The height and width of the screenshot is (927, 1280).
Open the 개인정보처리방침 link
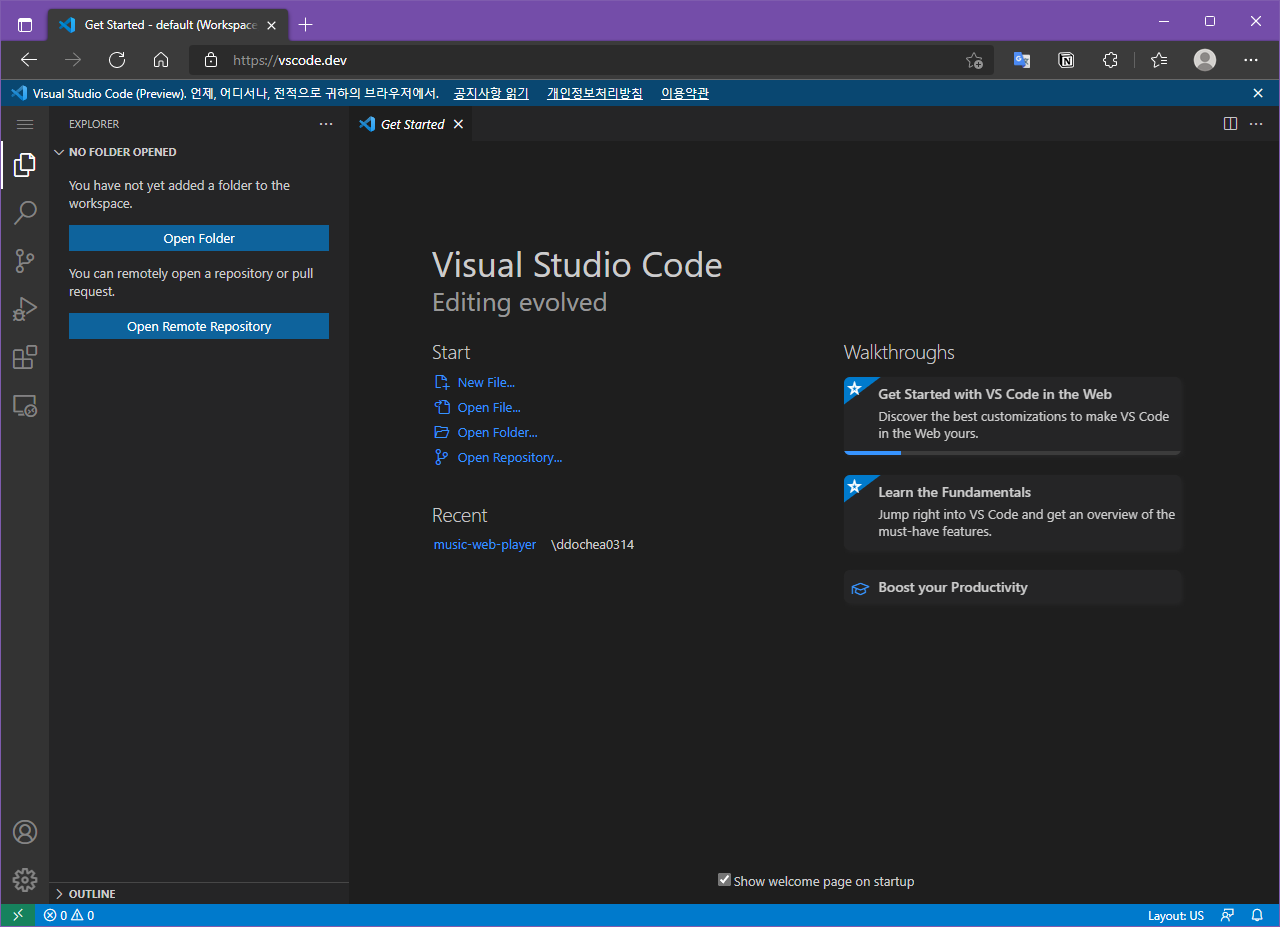[595, 93]
